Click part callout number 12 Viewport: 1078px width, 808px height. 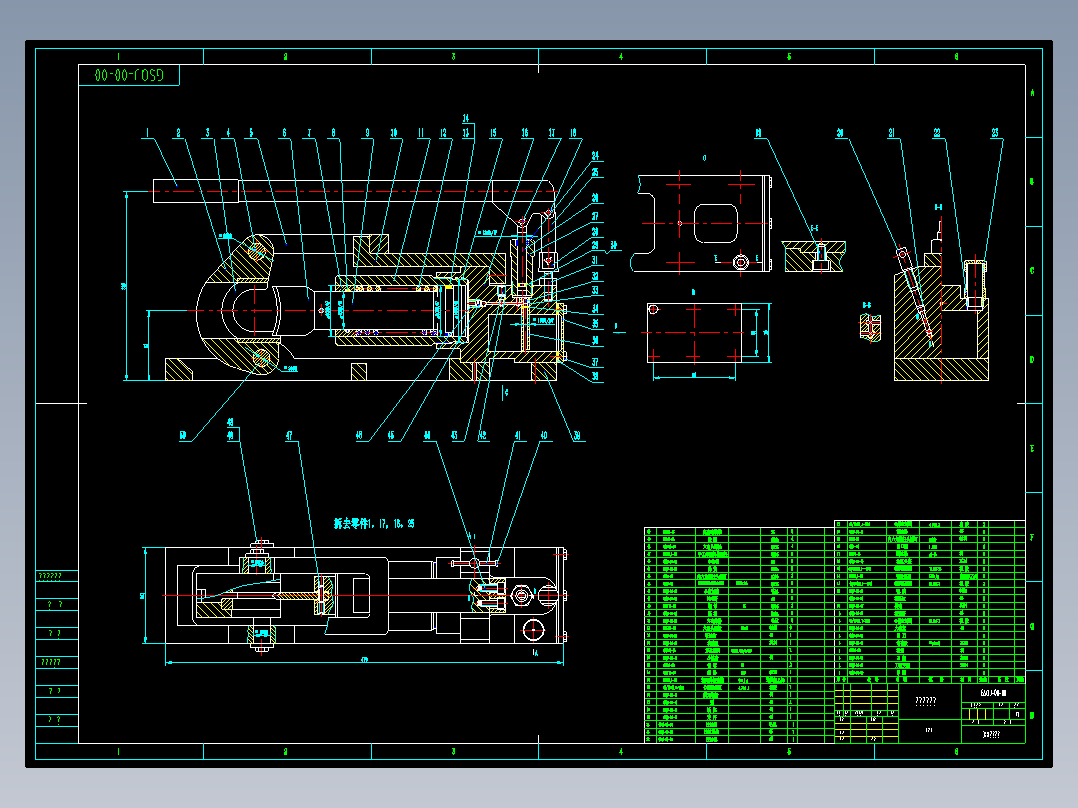pos(443,133)
